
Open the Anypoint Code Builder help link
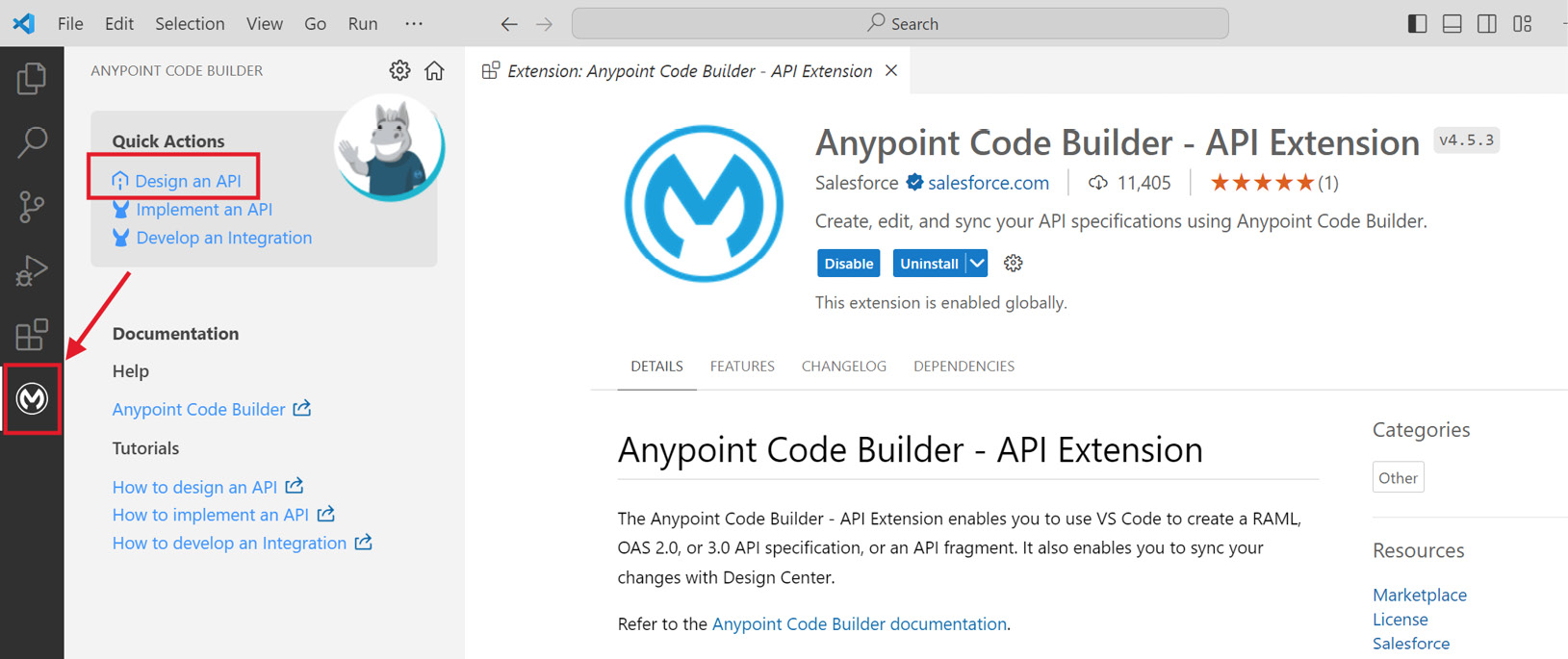[198, 409]
